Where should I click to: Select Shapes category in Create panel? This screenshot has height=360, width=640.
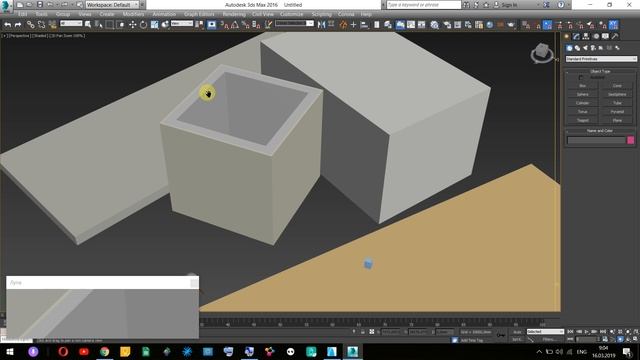[578, 48]
